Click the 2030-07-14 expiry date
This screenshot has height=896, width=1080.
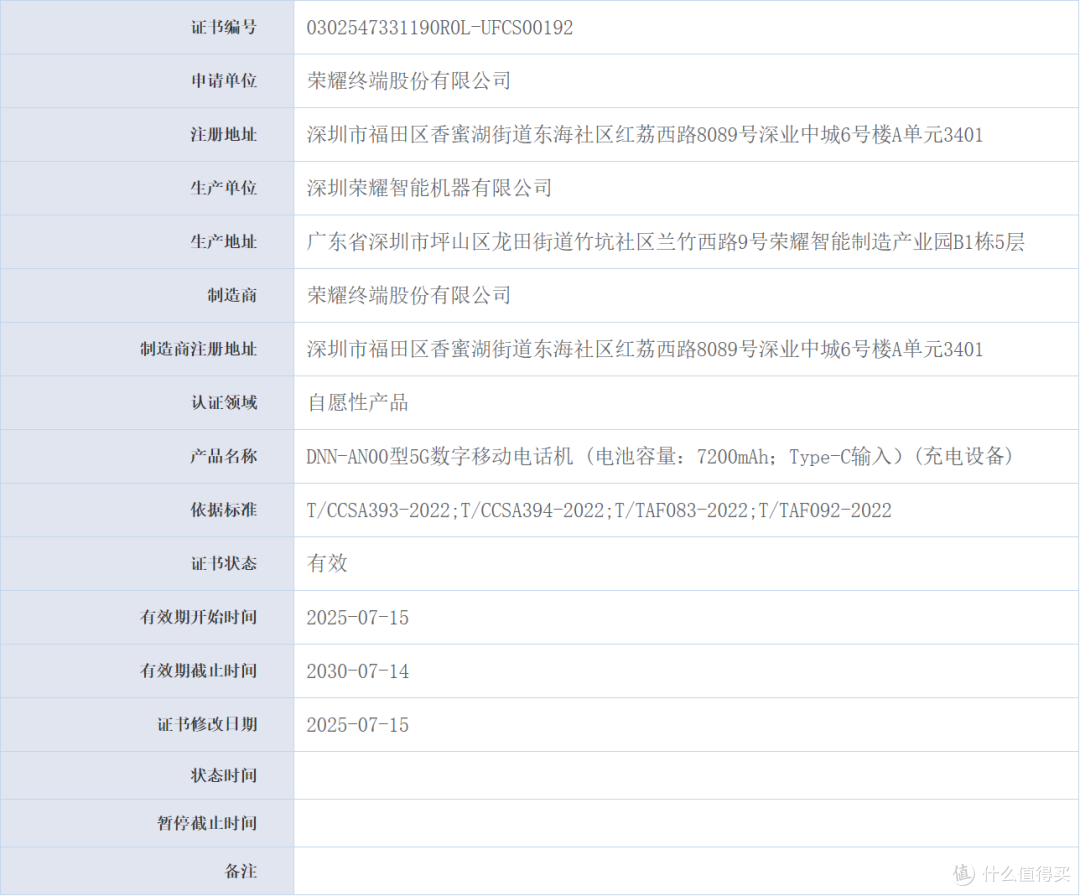[357, 671]
